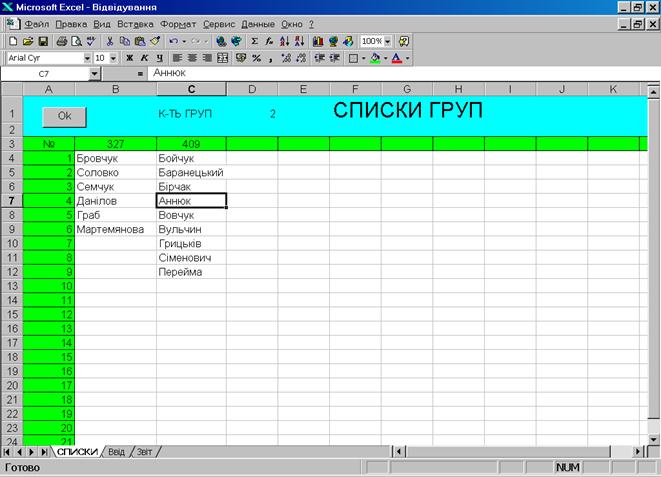Toggle underline formatting button
Viewport: 661px width, 477px height.
[x=159, y=58]
